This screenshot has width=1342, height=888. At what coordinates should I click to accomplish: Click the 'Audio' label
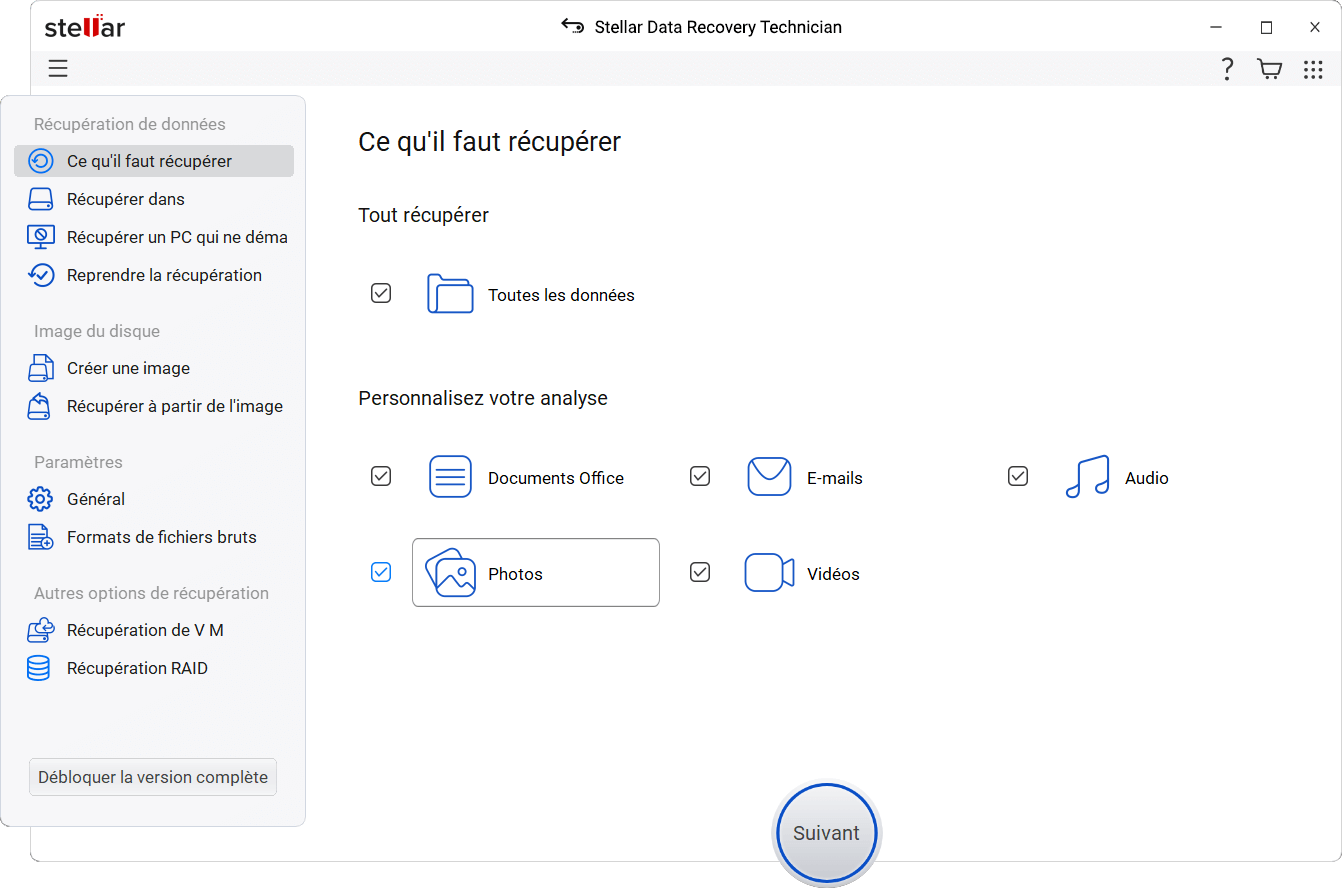[1147, 478]
